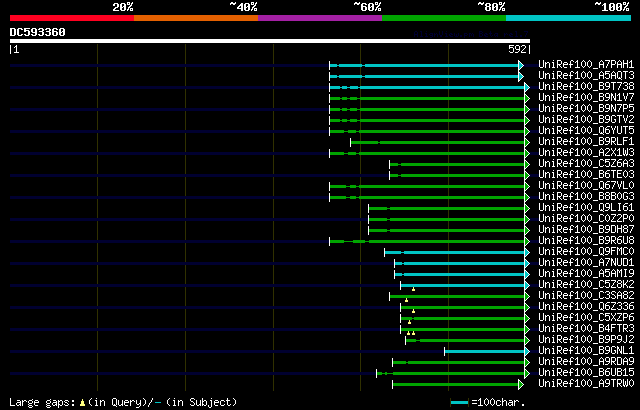640x410 pixels.
Task: Click the cyan 100char scale bar
Action: pos(460,403)
